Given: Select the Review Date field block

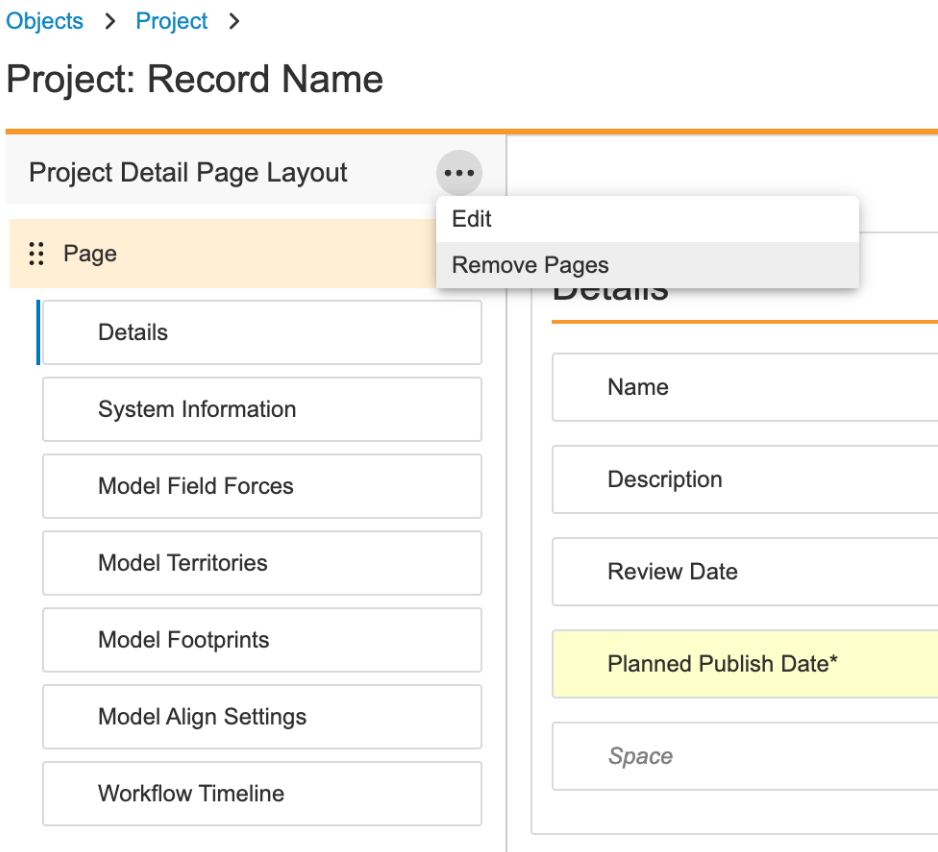Looking at the screenshot, I should click(744, 572).
